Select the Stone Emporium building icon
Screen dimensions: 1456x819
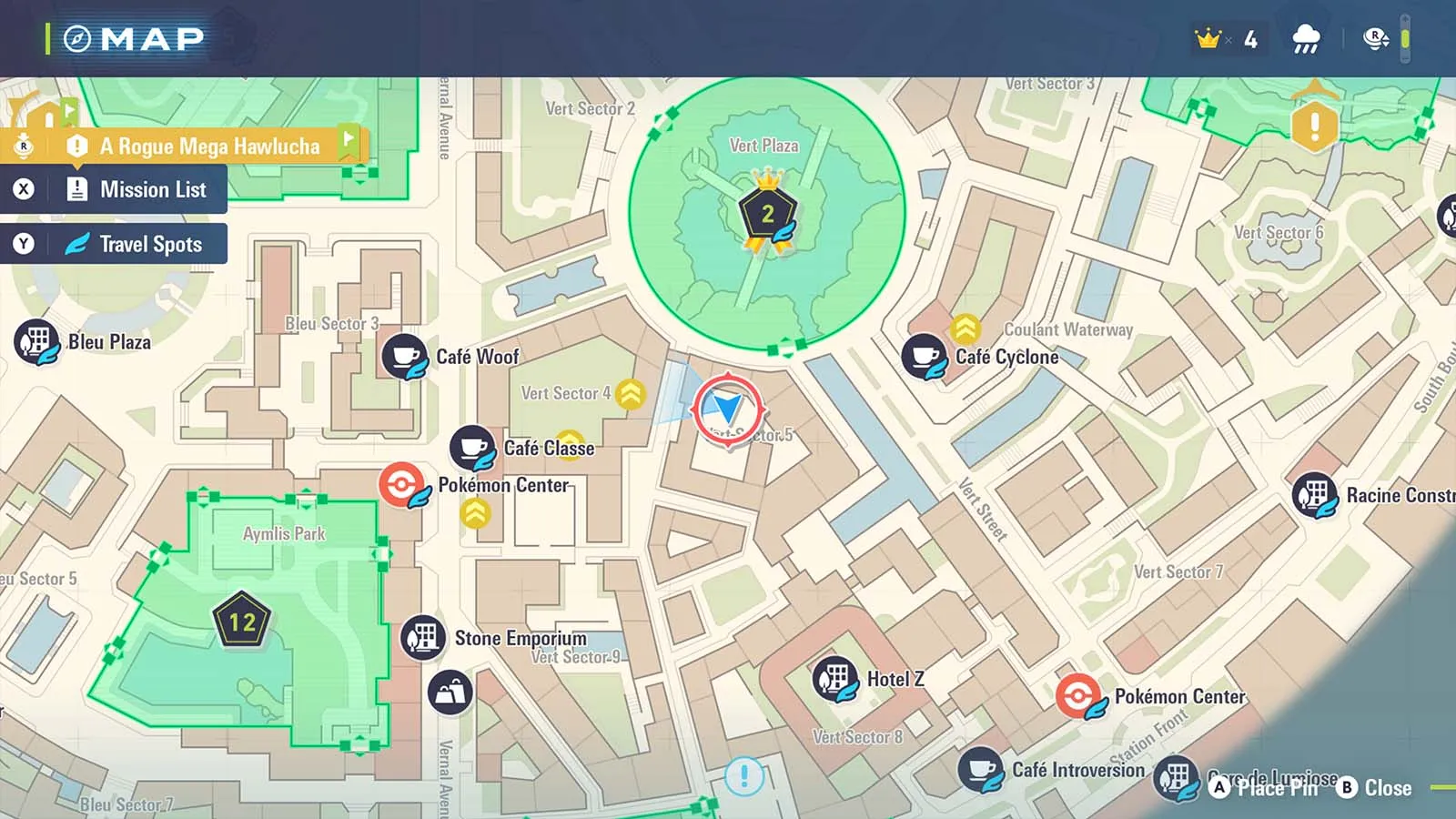[422, 637]
